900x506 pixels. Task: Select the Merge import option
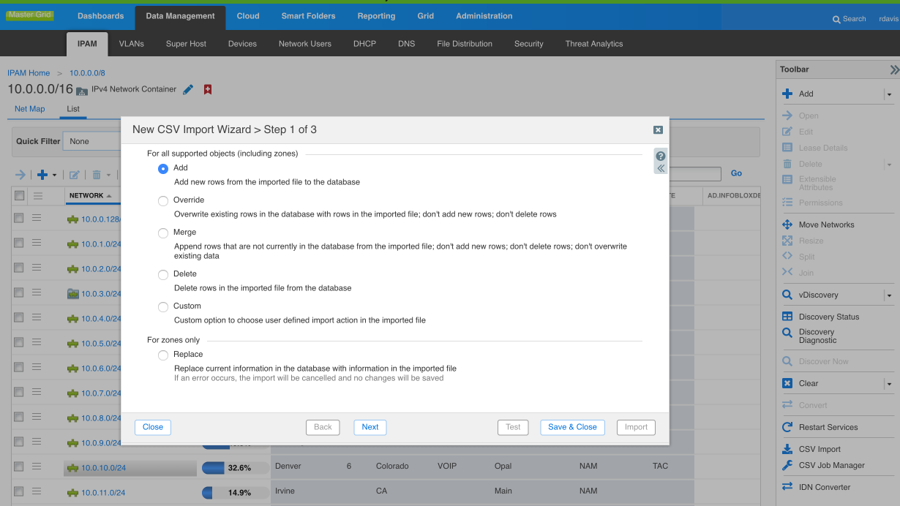pyautogui.click(x=163, y=233)
